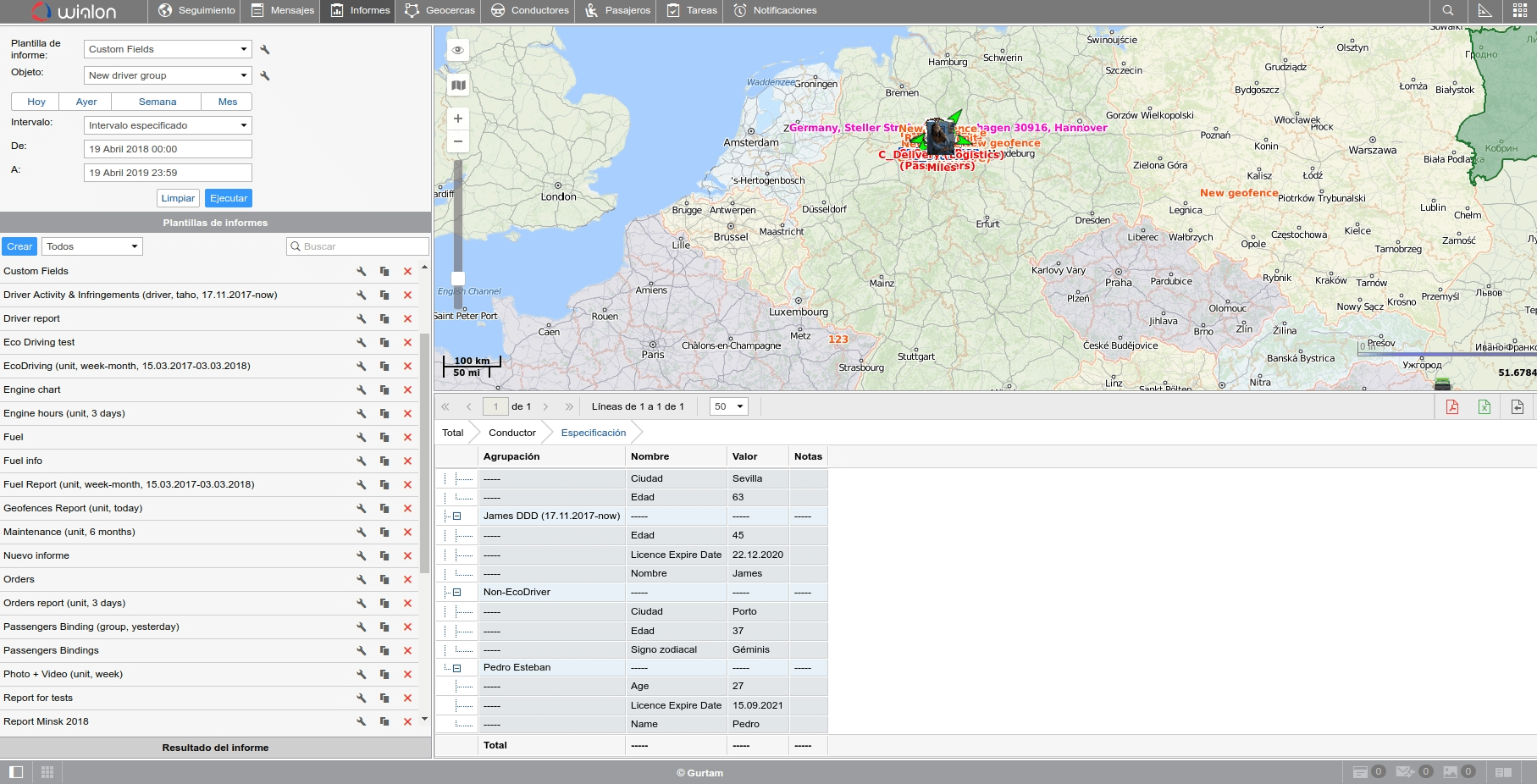Delete the Driver report template

tap(407, 319)
